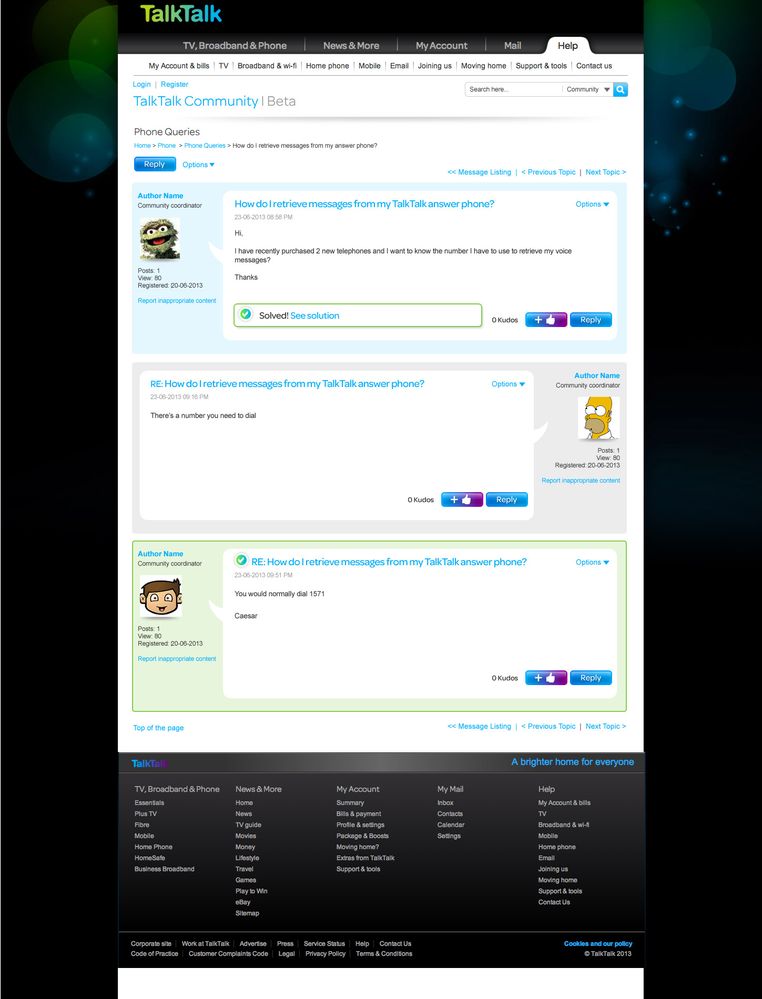Click the search input field
The width and height of the screenshot is (762, 999).
(513, 89)
